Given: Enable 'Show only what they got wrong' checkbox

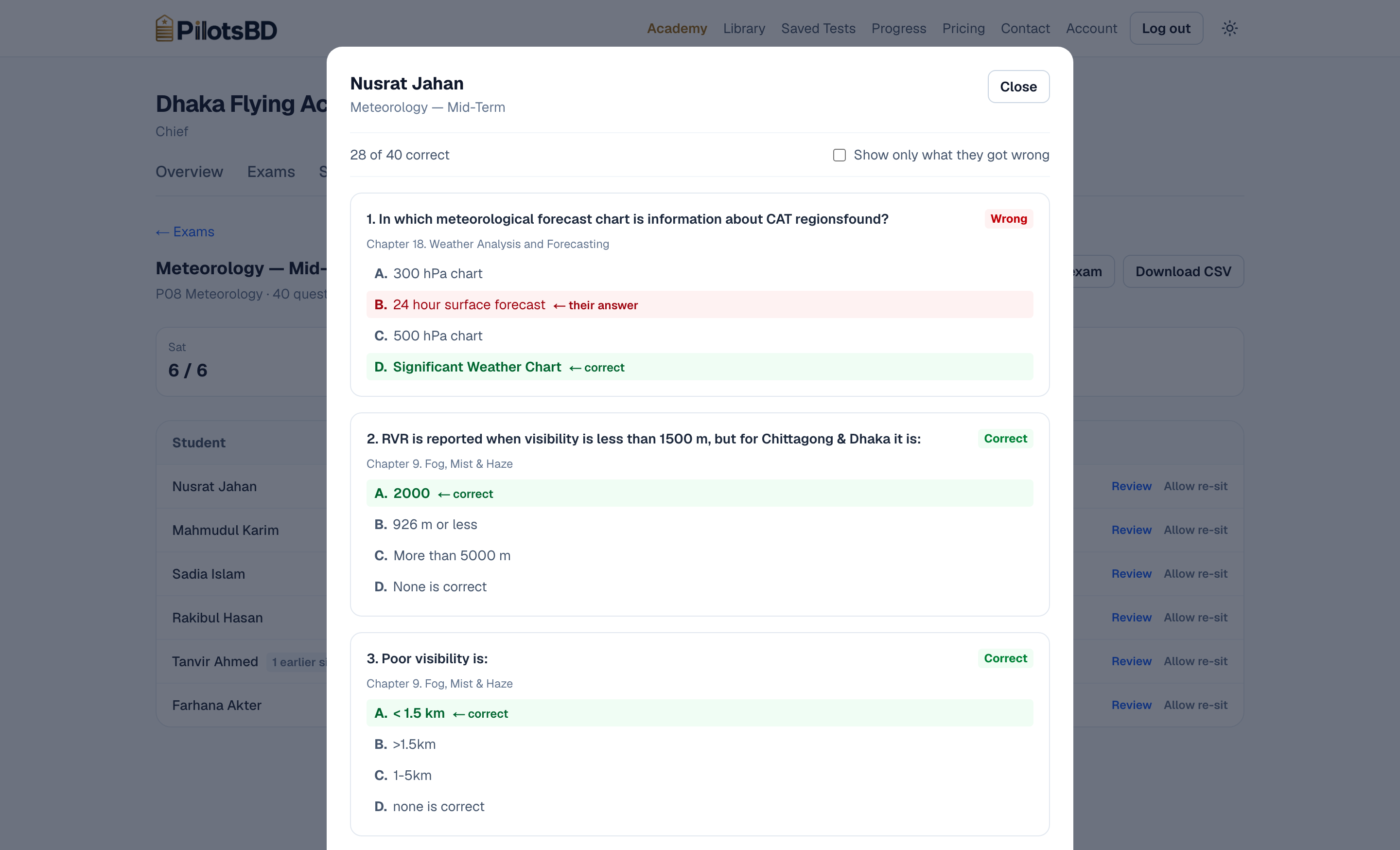Looking at the screenshot, I should (x=839, y=155).
